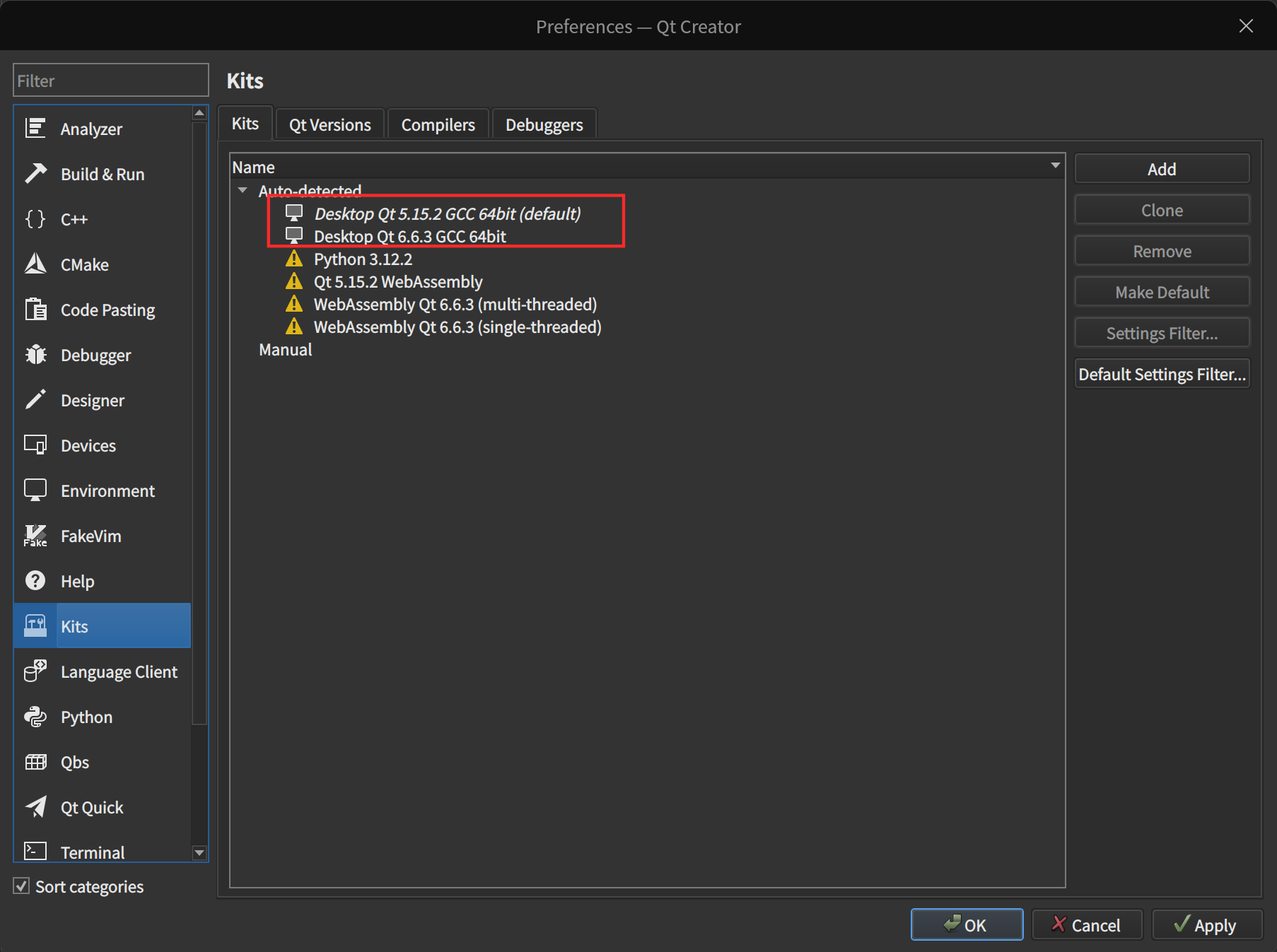The image size is (1277, 952).
Task: Switch to the Qt Versions tab
Action: click(x=330, y=124)
